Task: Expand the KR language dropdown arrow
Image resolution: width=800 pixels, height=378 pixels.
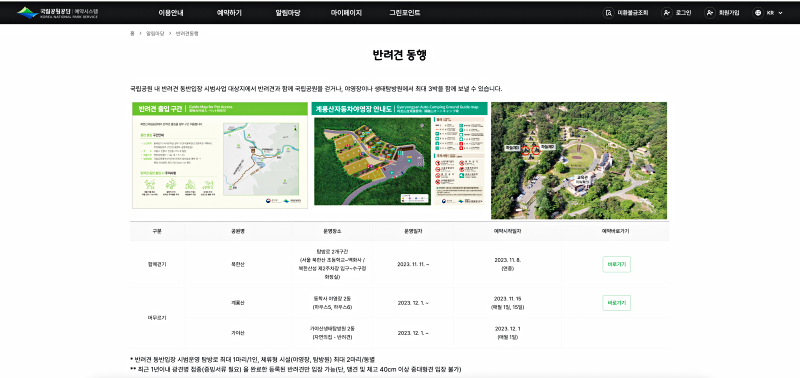Action: coord(780,13)
